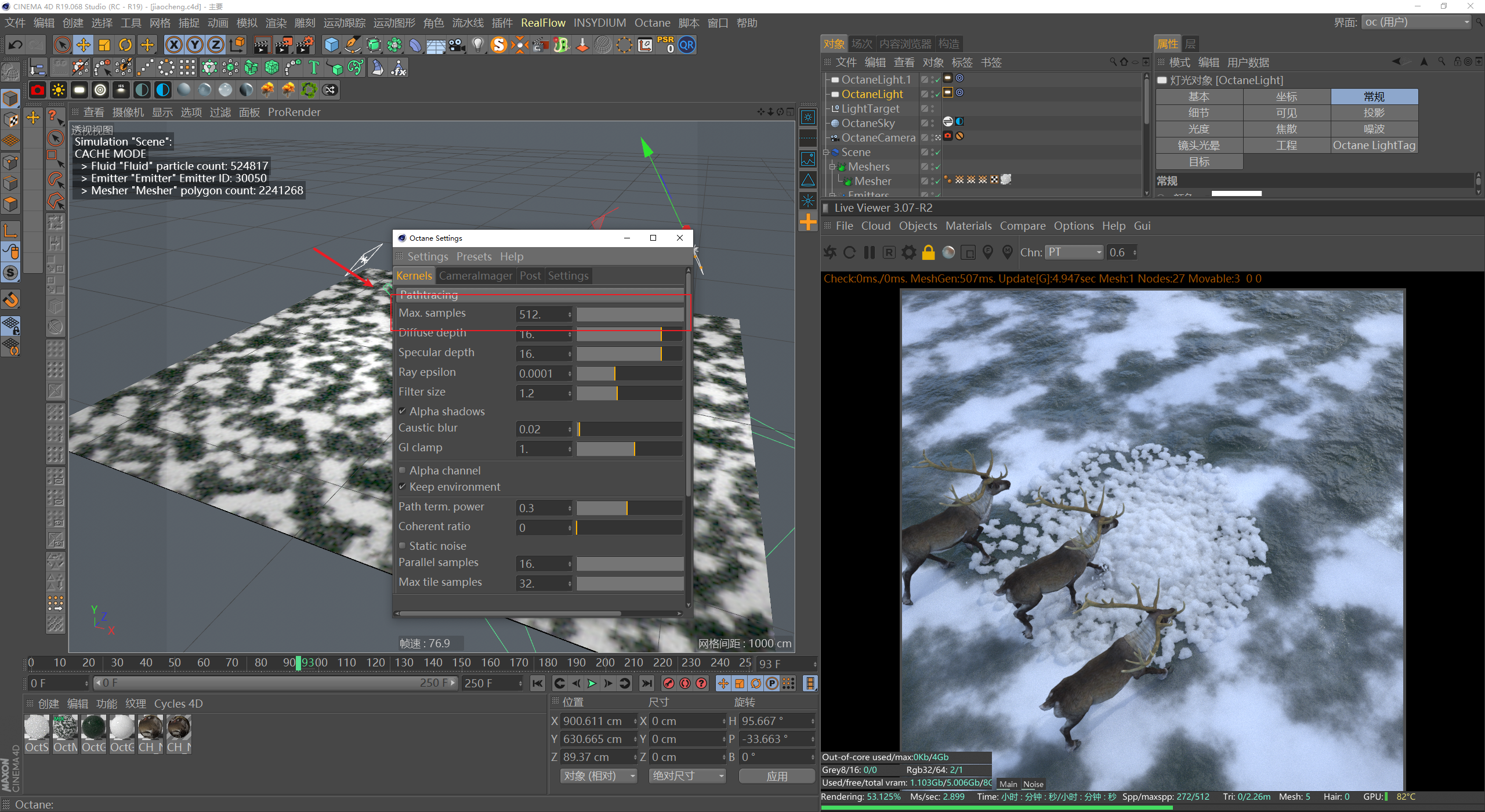Open the 对象 (相对) coordinate dropdown

[599, 776]
